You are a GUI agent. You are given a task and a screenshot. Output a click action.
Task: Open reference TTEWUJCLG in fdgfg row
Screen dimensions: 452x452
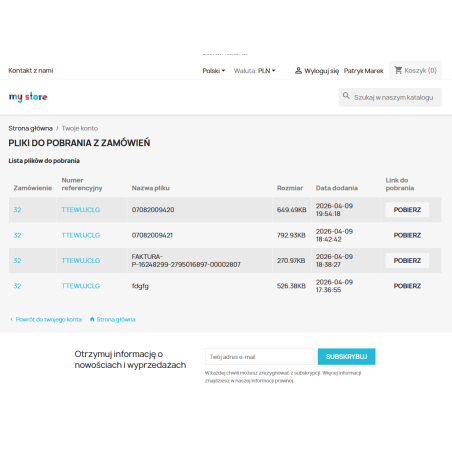pos(81,286)
